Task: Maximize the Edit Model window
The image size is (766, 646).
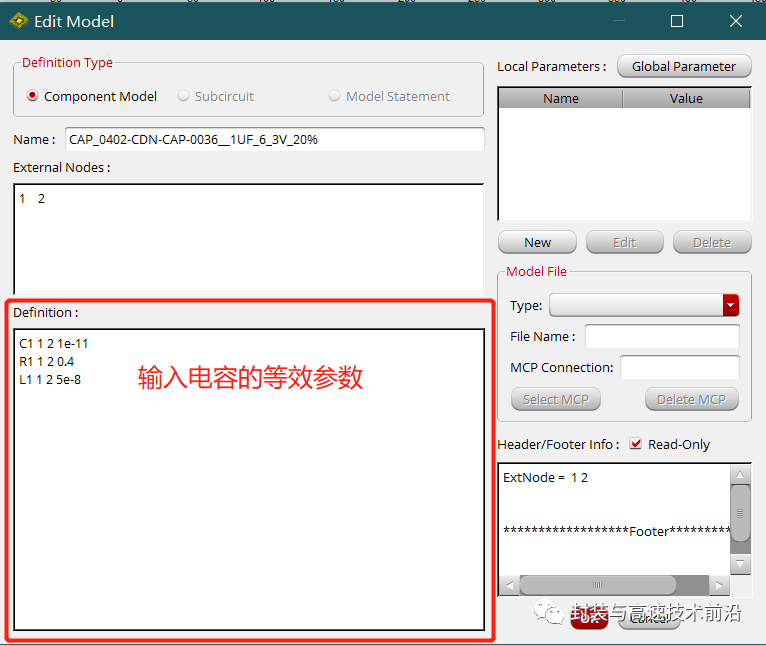Action: 677,21
